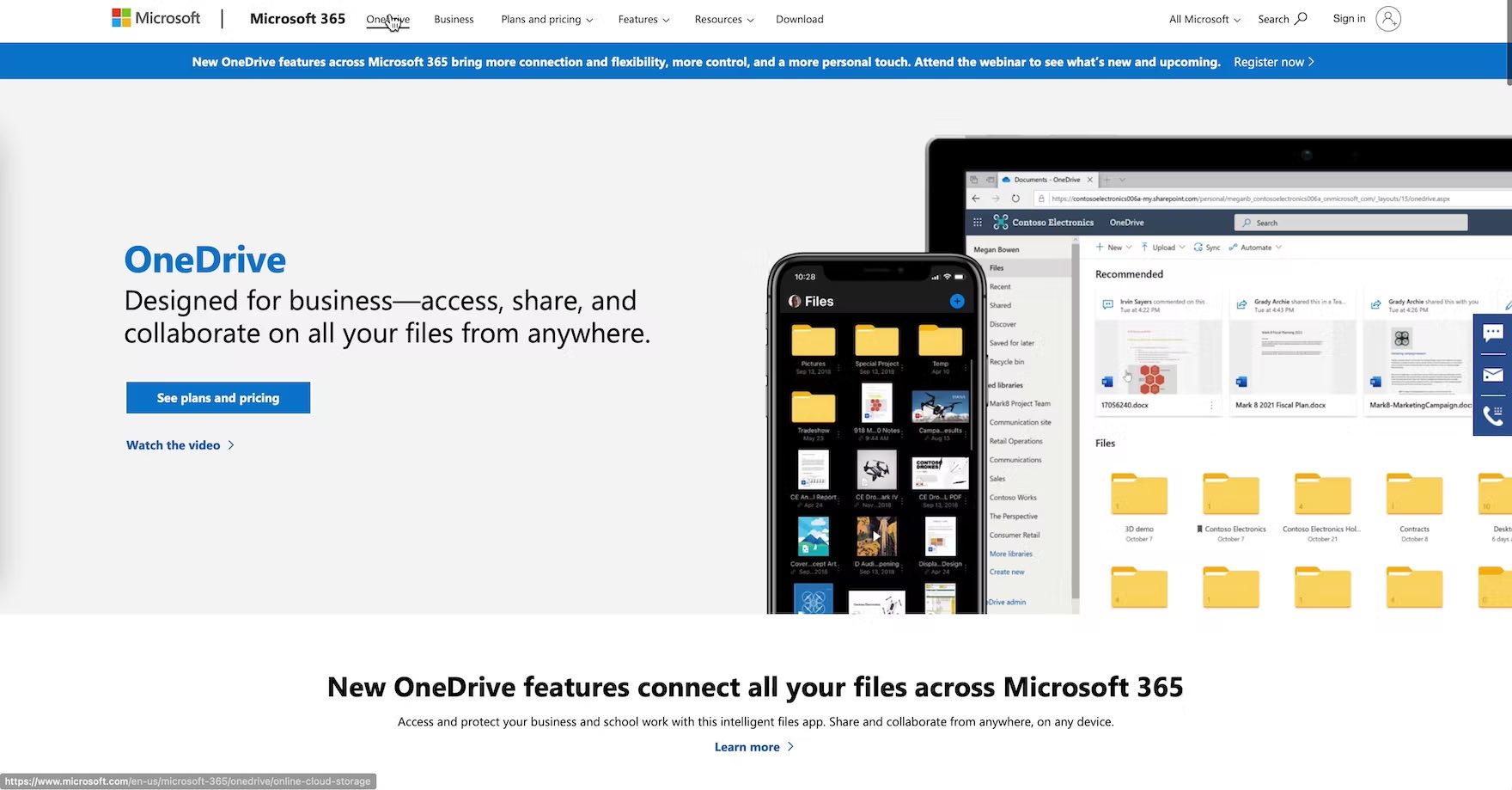The image size is (1512, 790).
Task: Click the Microsoft logo
Action: pos(155,18)
